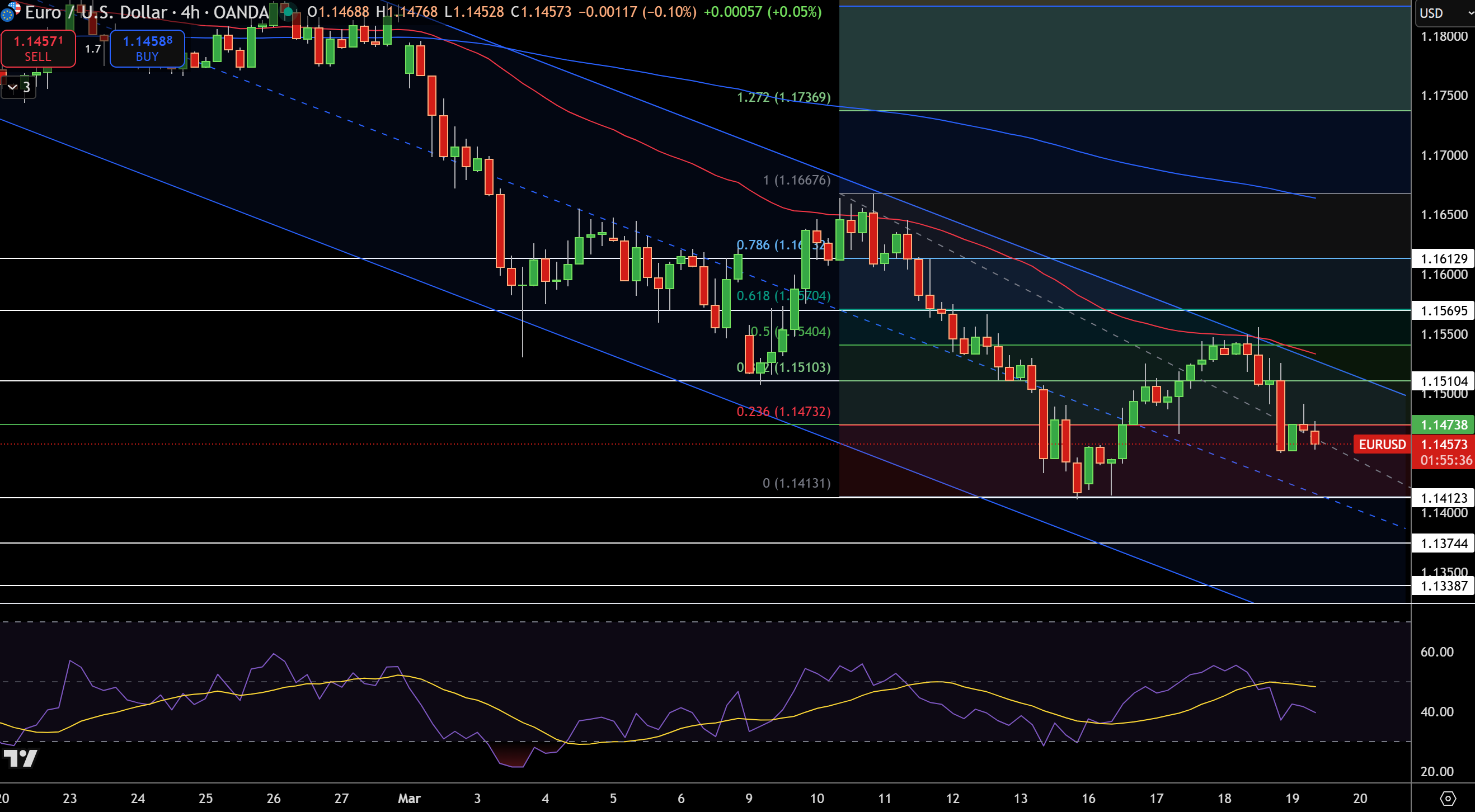
Task: Click the 20.00 RSI scale label
Action: pos(1436,772)
